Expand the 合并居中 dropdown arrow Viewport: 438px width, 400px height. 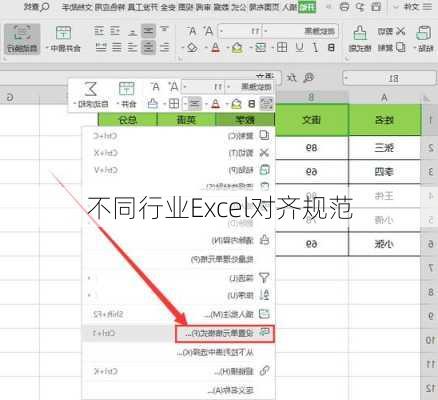(x=48, y=49)
